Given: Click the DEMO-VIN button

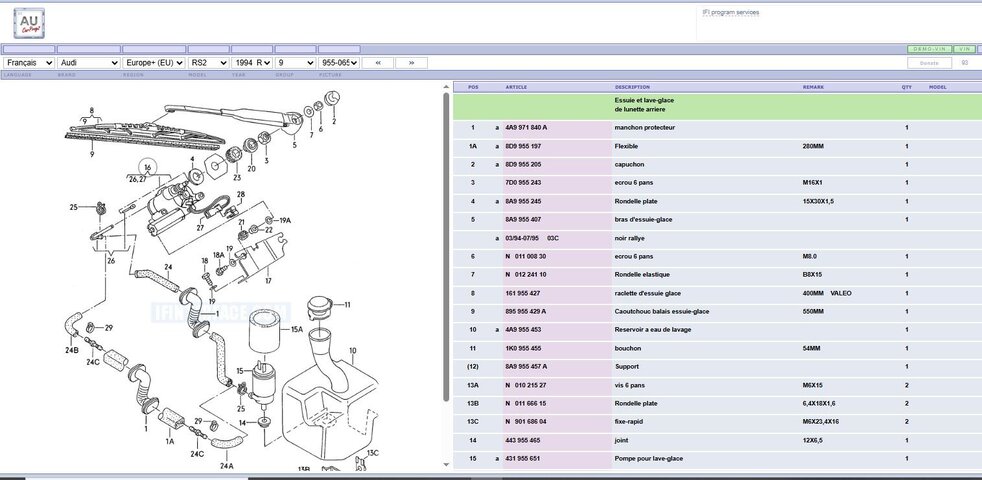Looking at the screenshot, I should tap(929, 48).
